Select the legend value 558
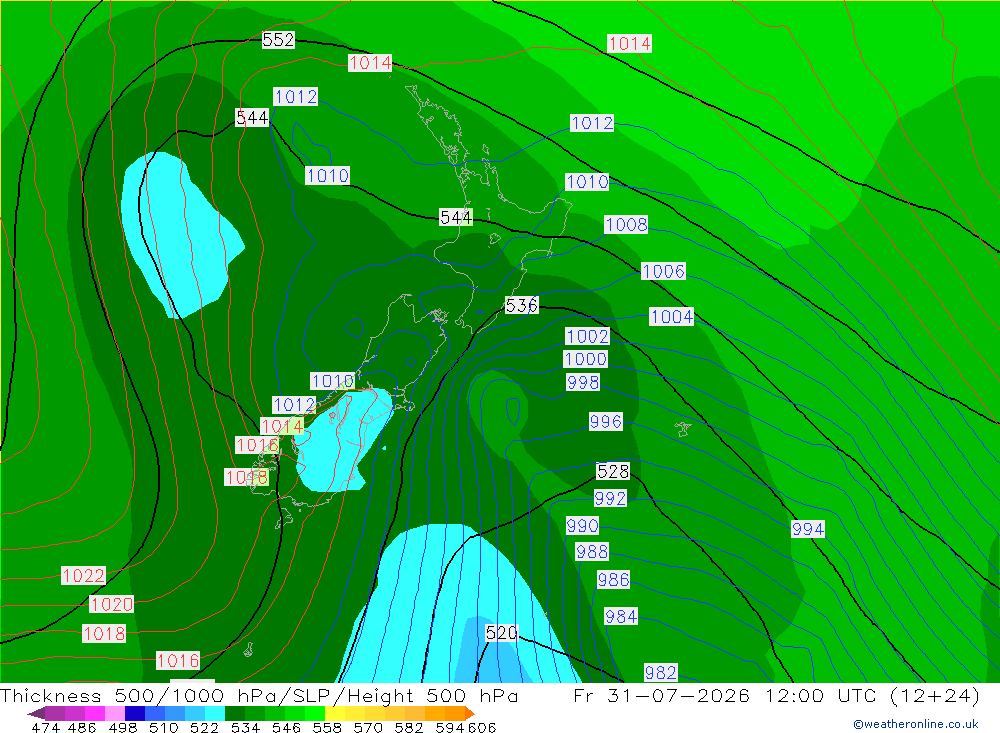The width and height of the screenshot is (1000, 733). tap(327, 727)
